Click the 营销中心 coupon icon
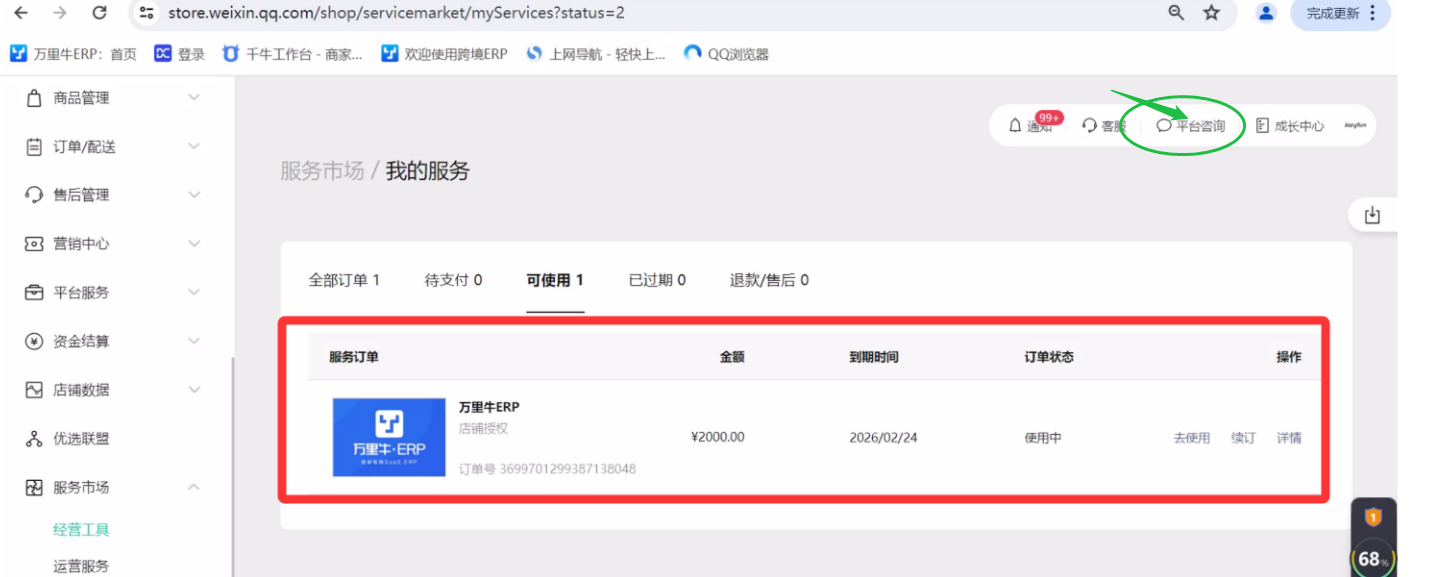This screenshot has height=577, width=1444. (x=34, y=244)
